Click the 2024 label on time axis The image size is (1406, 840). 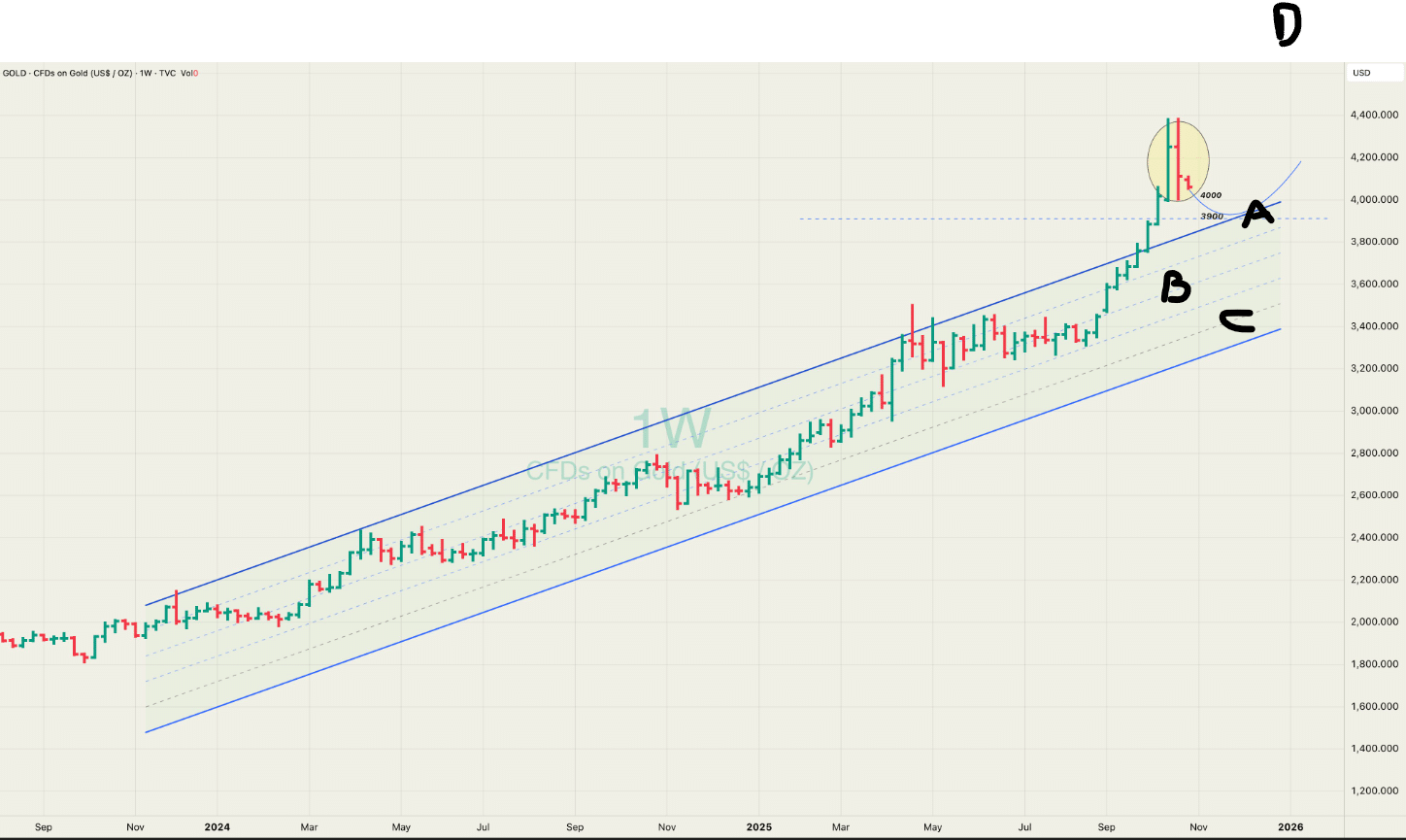point(217,827)
